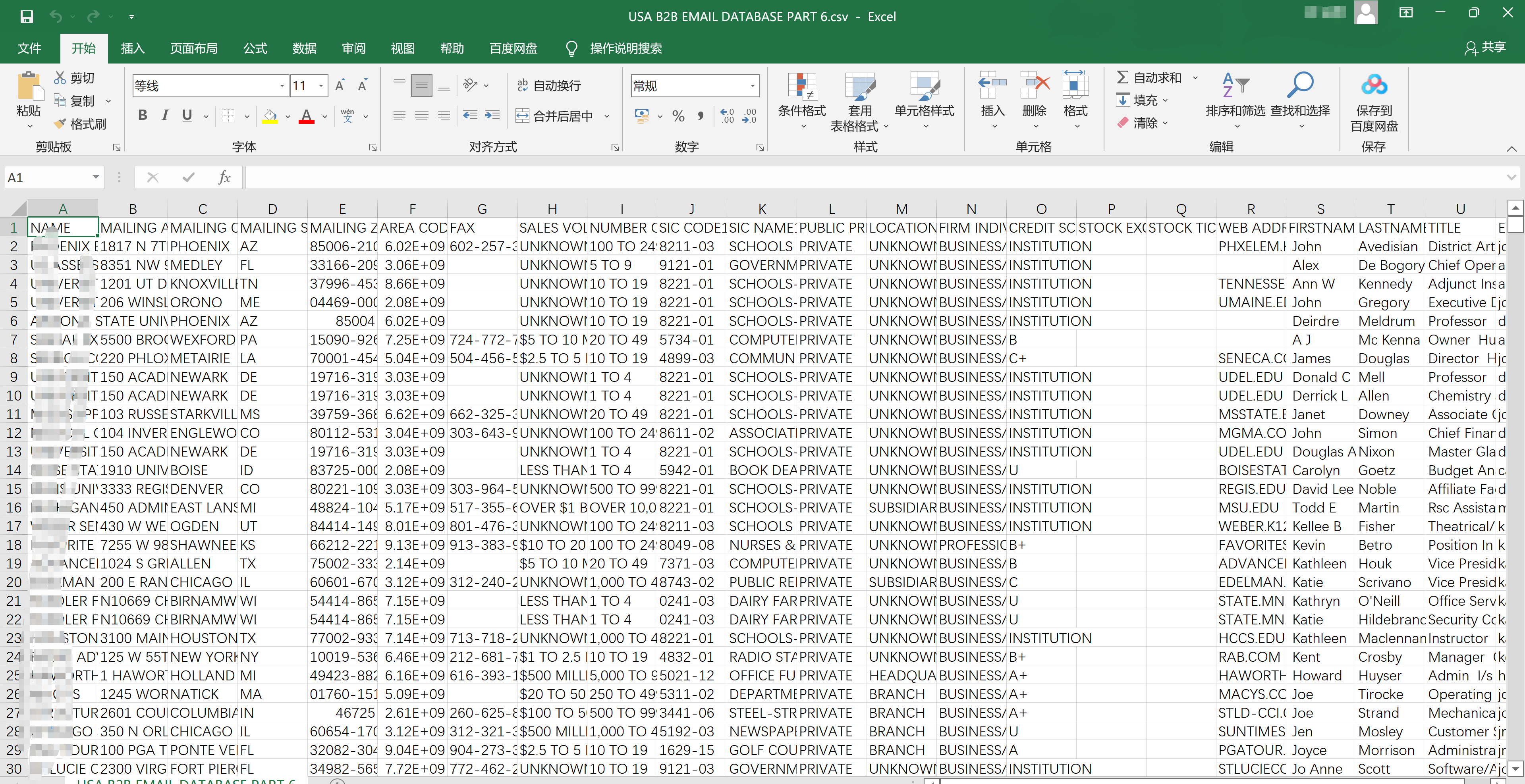
Task: Insert function with the fx button
Action: 224,177
